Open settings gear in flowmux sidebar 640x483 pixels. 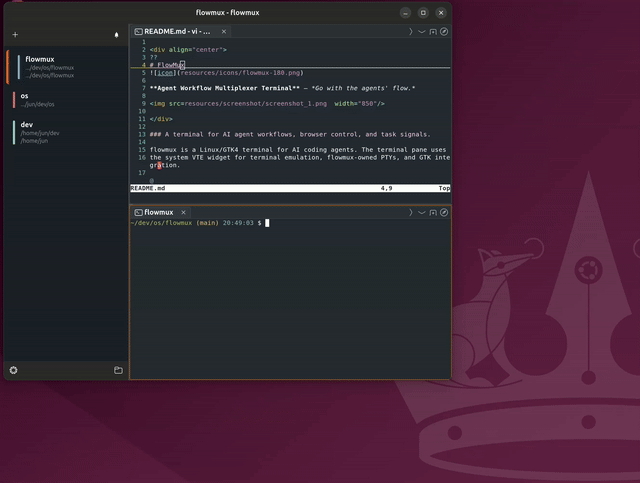click(x=13, y=370)
